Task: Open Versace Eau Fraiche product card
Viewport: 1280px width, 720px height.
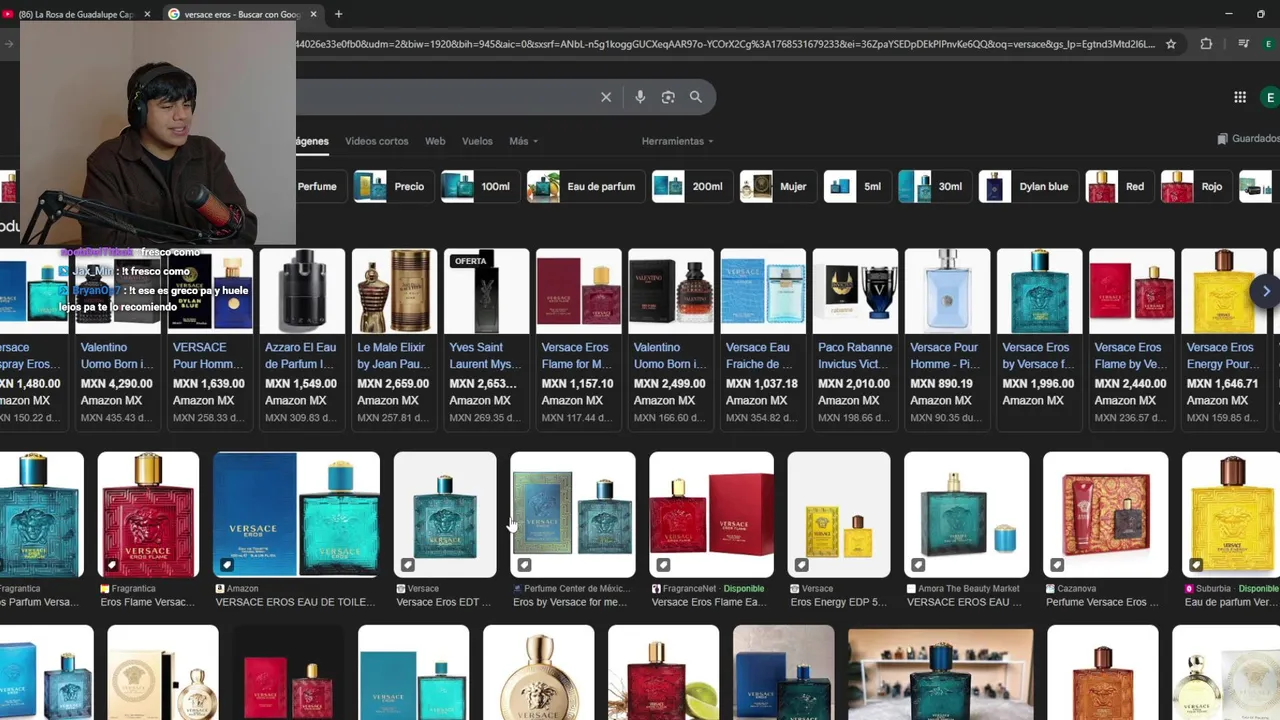Action: pos(762,340)
